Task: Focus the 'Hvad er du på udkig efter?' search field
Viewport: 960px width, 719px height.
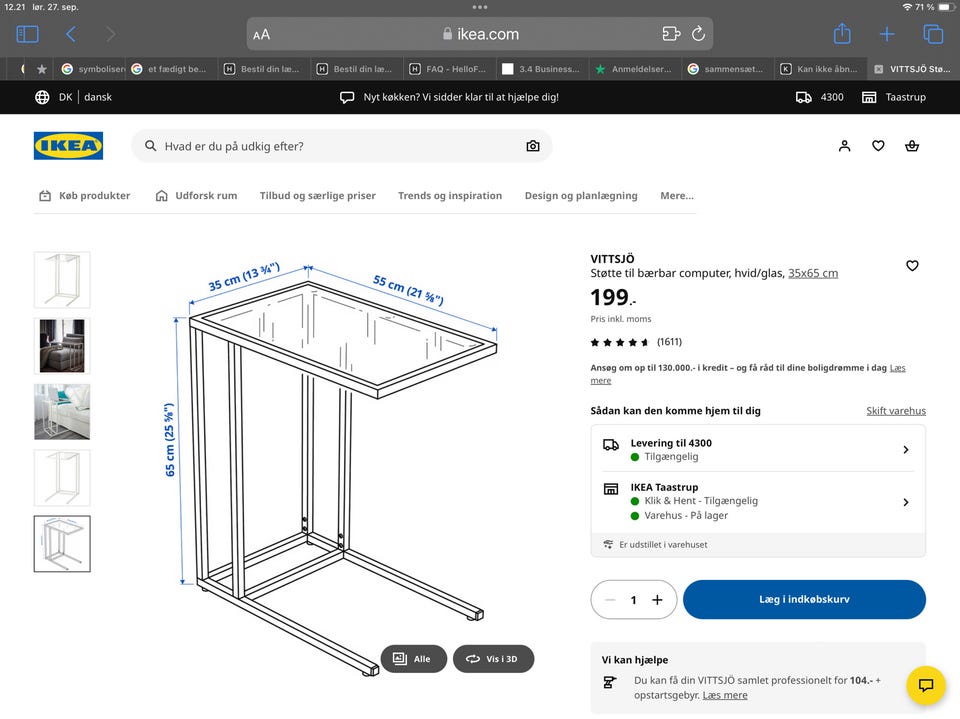Action: [342, 146]
